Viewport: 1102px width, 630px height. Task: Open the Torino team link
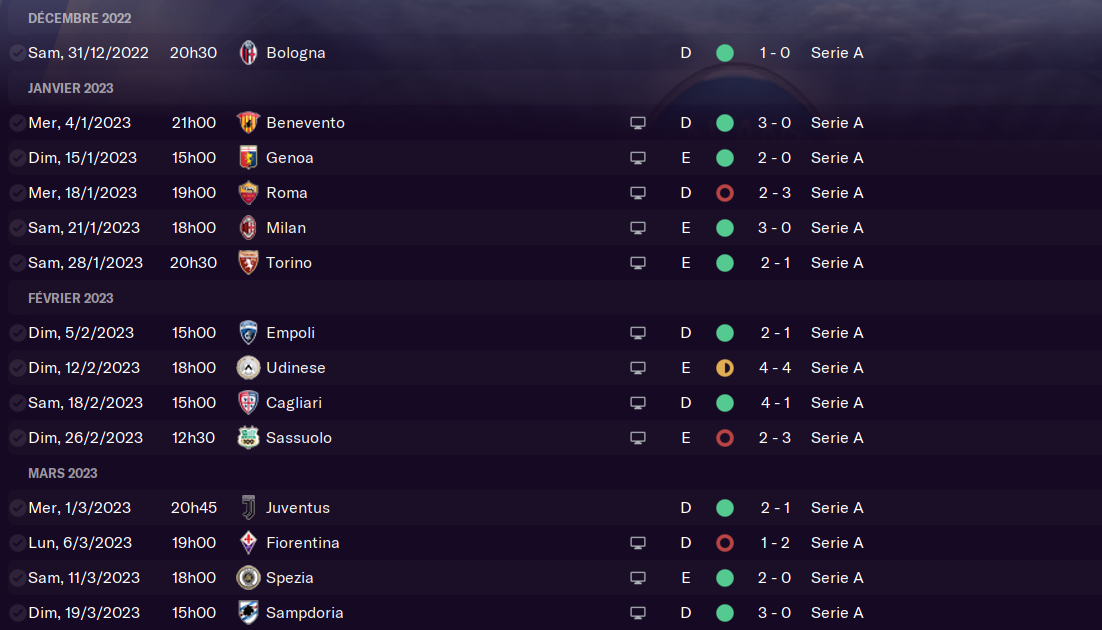(289, 263)
